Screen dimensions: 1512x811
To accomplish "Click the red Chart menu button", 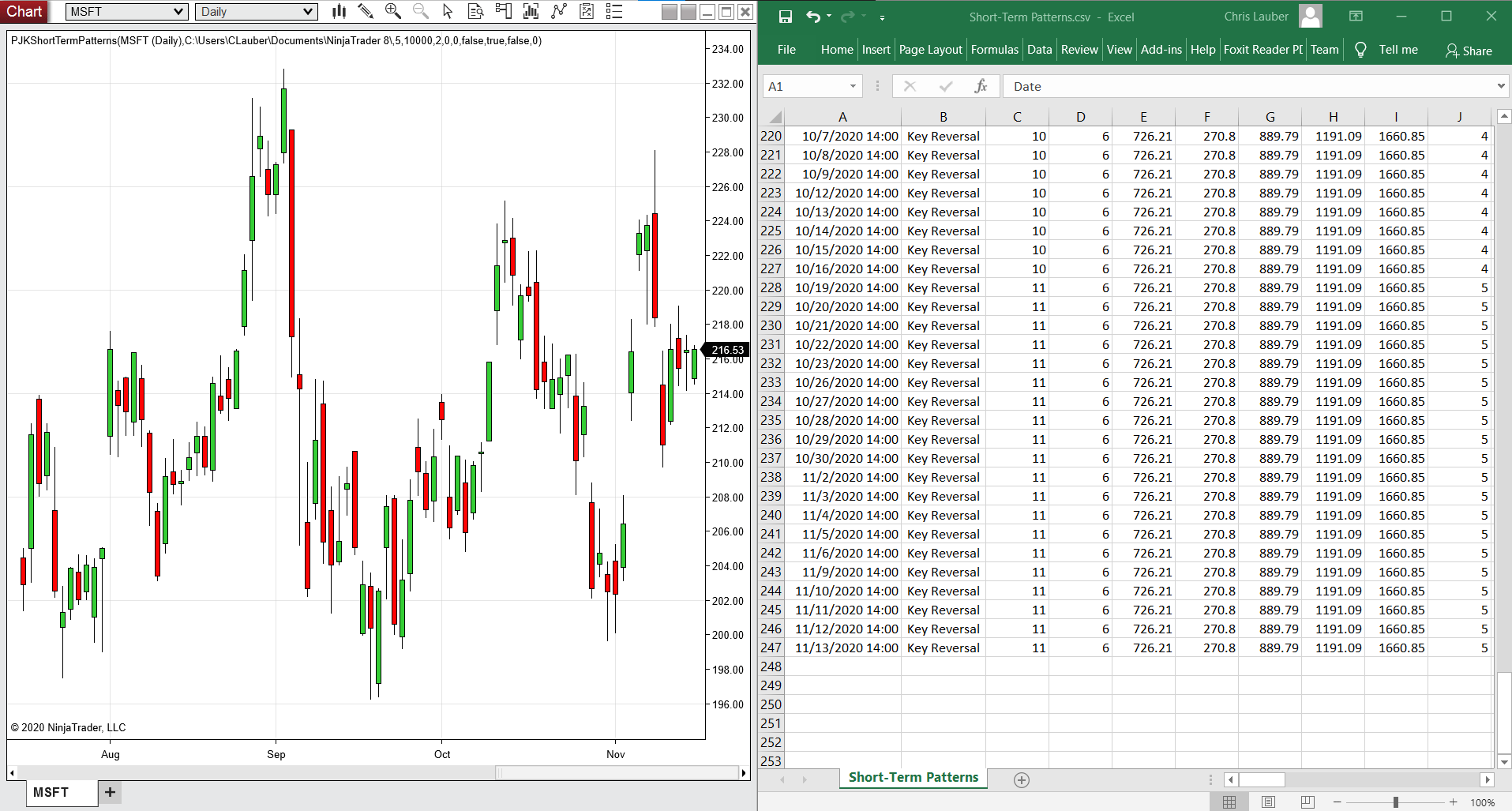I will point(24,11).
